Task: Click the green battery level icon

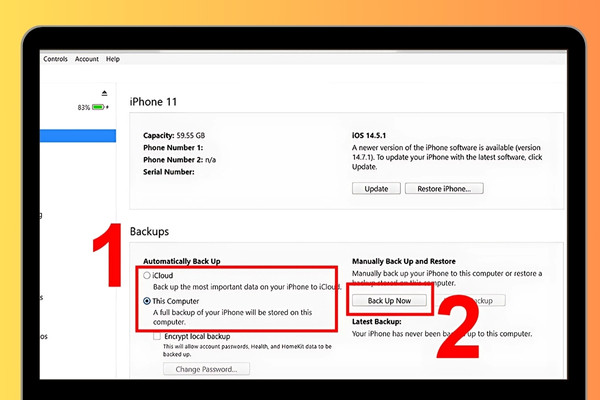Action: (98, 107)
